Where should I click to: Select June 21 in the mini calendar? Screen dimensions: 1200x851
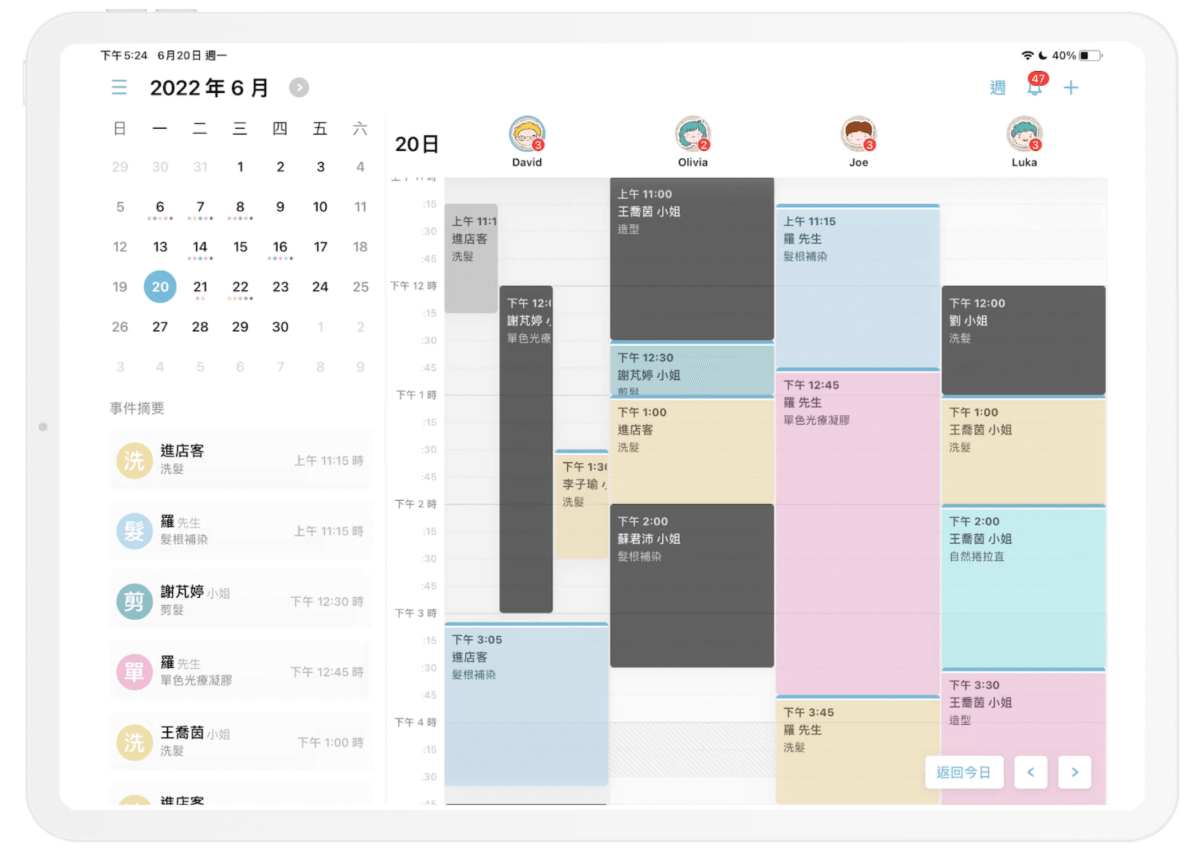click(200, 287)
